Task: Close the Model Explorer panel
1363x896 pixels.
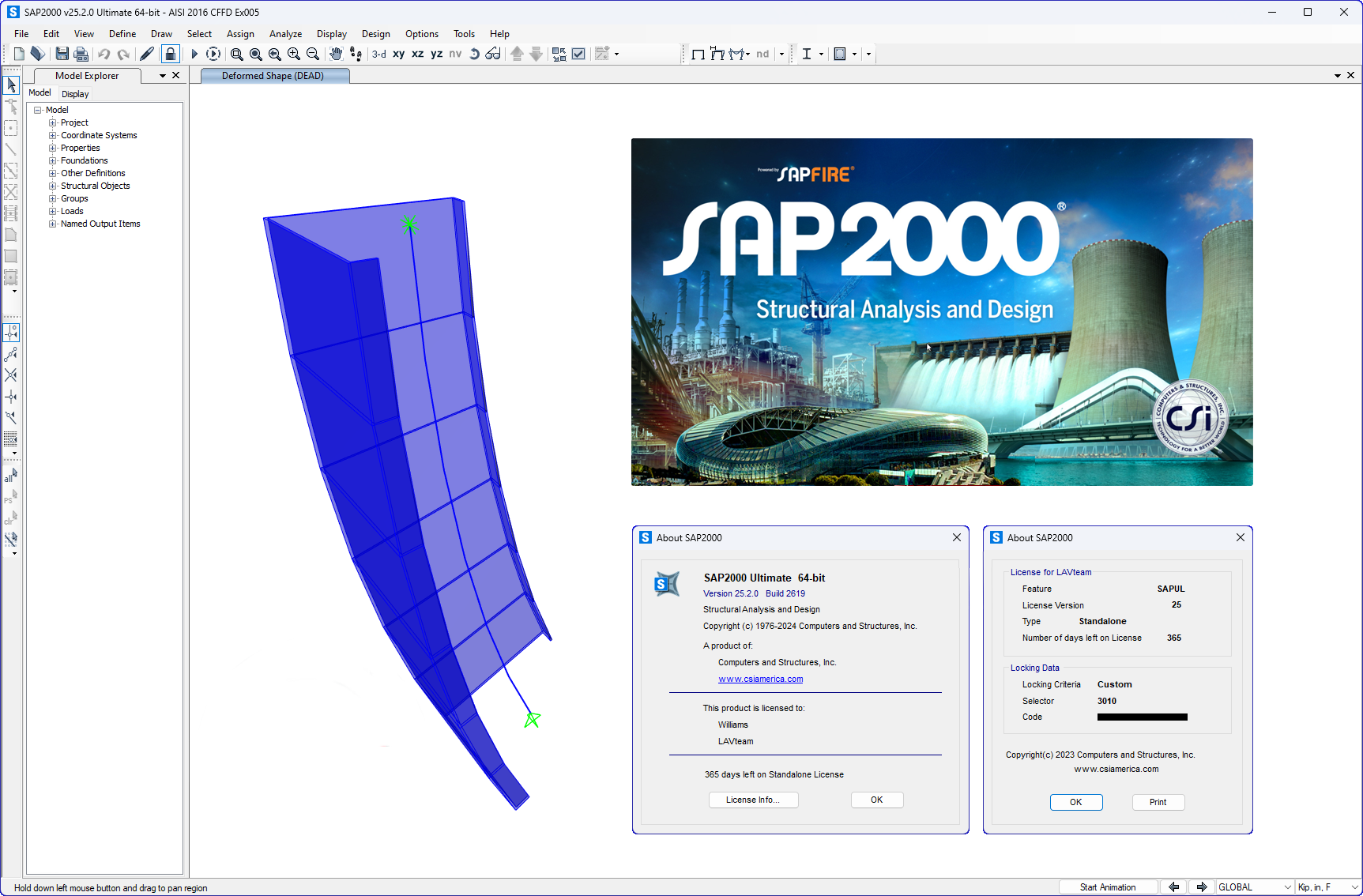Action: click(176, 76)
